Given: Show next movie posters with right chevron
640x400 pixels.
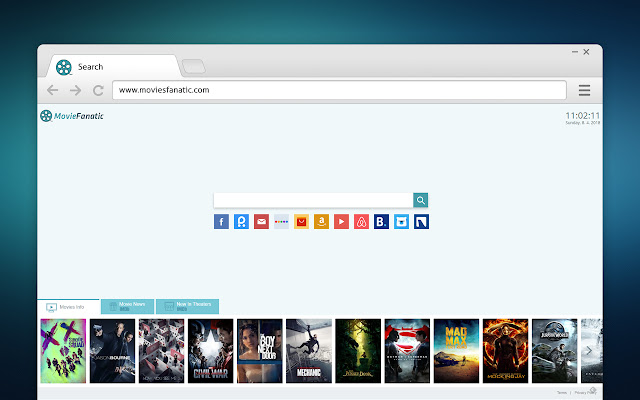Looking at the screenshot, I should coord(589,351).
